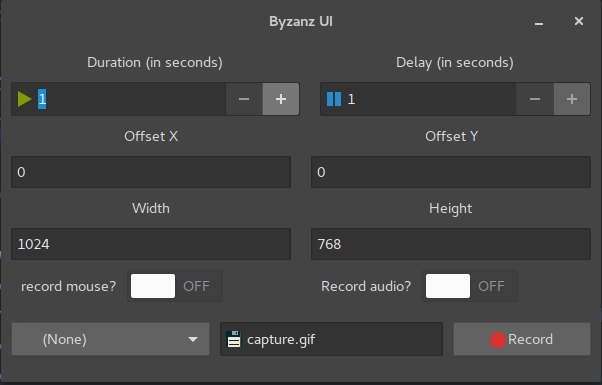Viewport: 602px width, 385px height.
Task: Decrease Duration with the minus button
Action: click(x=244, y=99)
